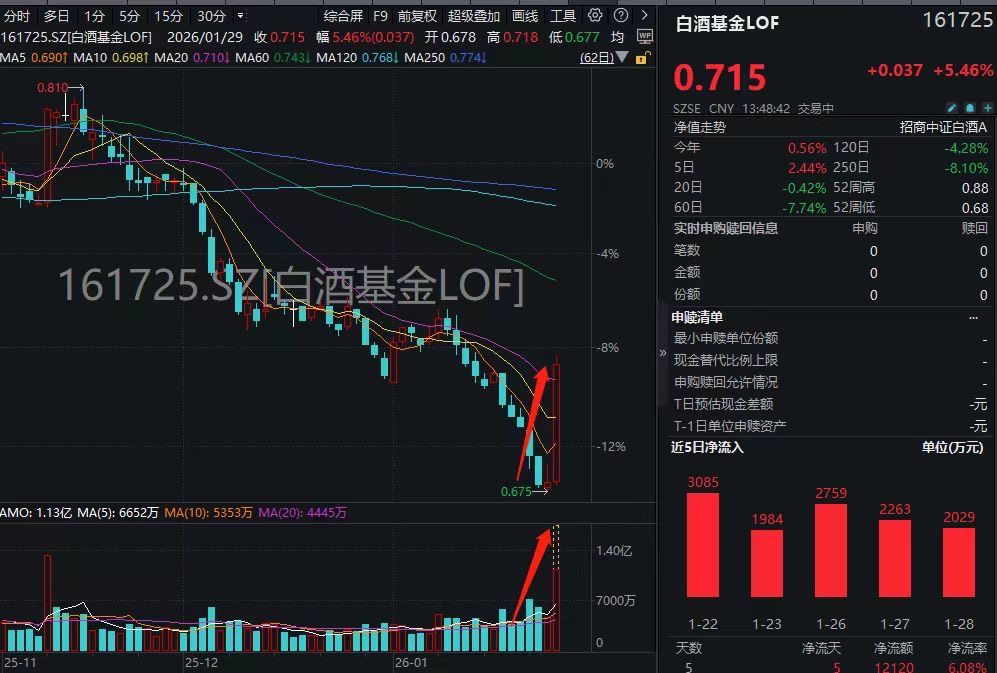Switch to the 多日 tab
Image resolution: width=997 pixels, height=673 pixels.
click(x=55, y=15)
